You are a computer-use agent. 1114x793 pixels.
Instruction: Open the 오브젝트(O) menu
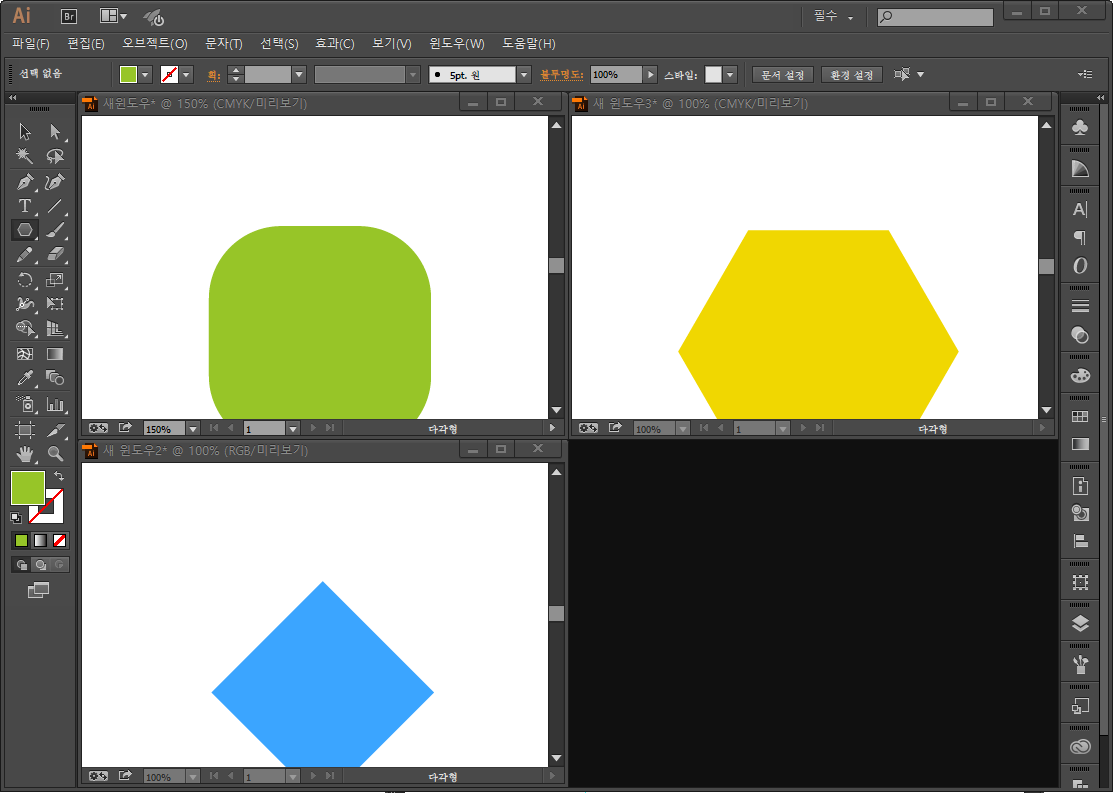(x=155, y=44)
